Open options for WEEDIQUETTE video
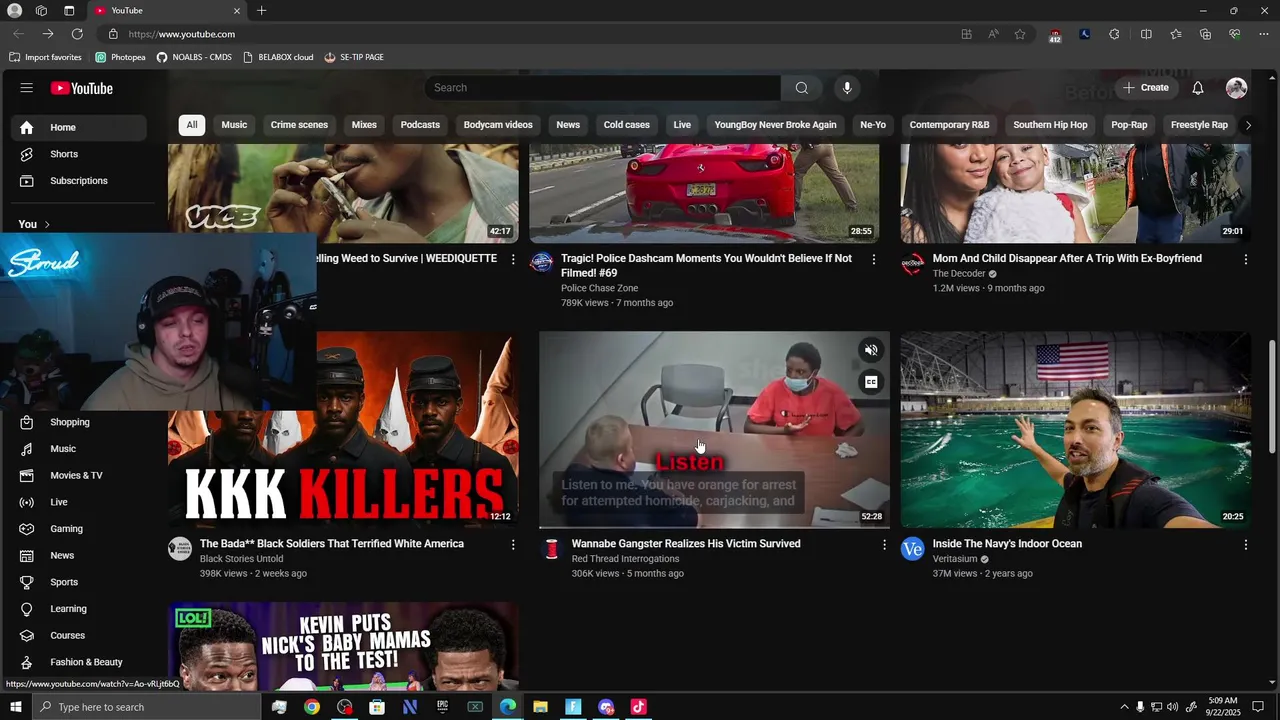This screenshot has height=720, width=1280. pyautogui.click(x=513, y=259)
